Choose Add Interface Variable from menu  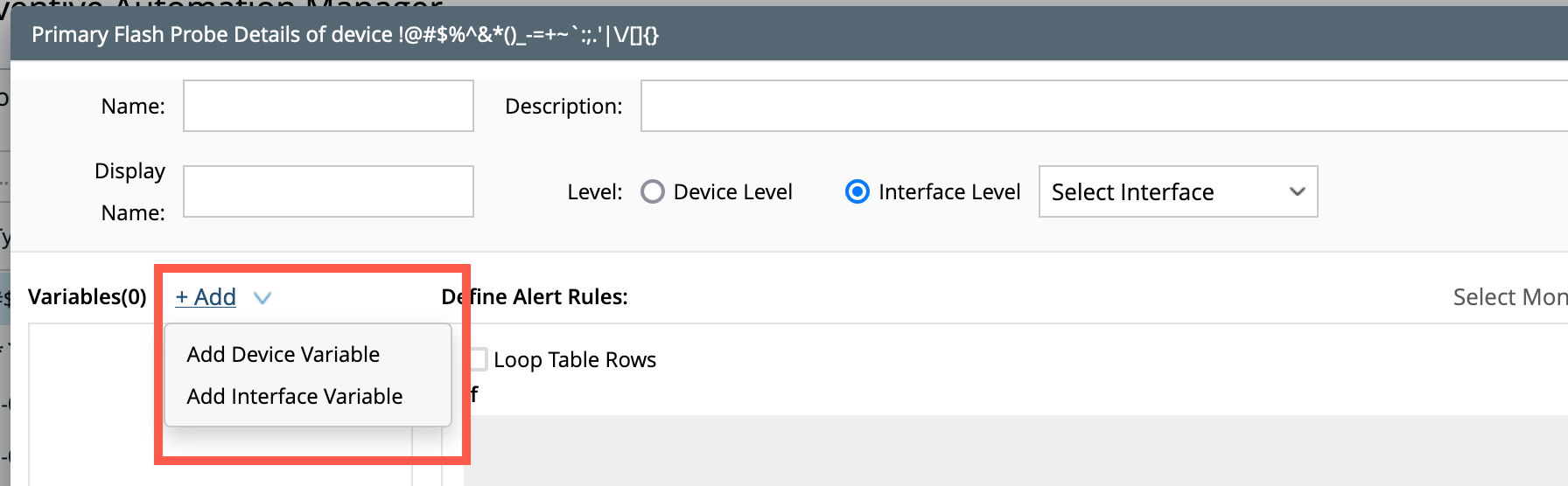pos(295,396)
